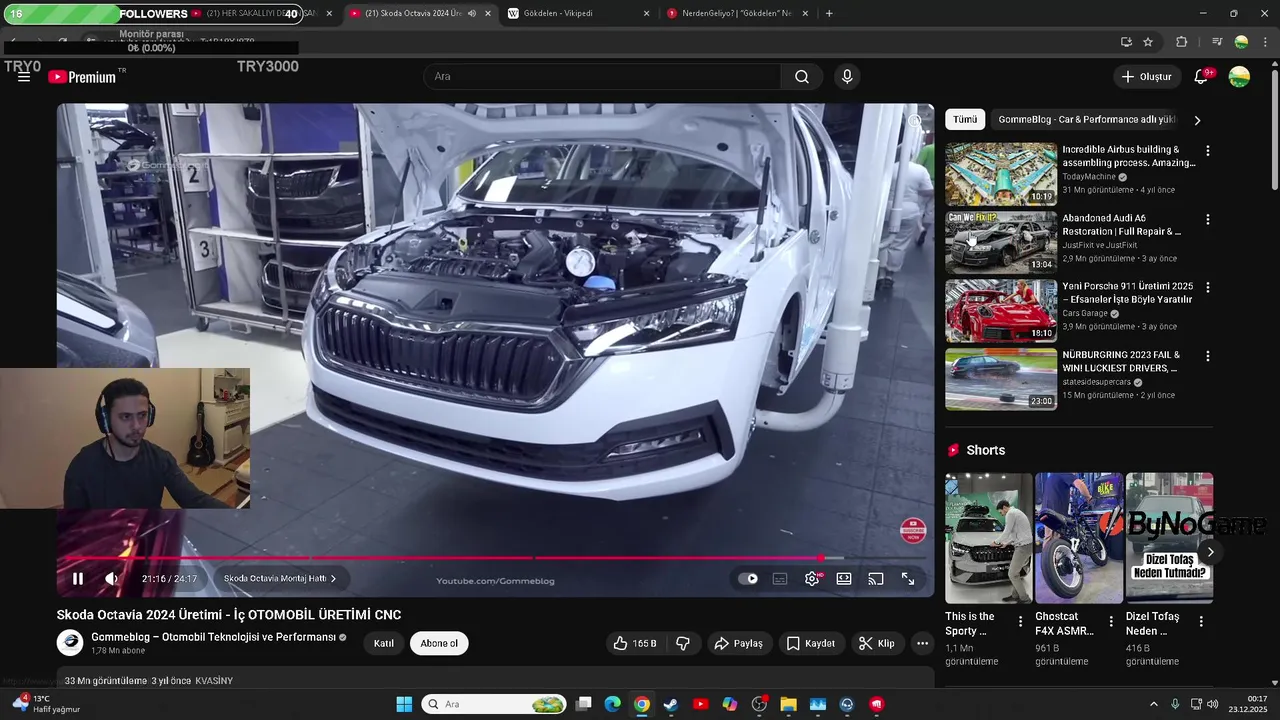1280x720 pixels.
Task: Open File Explorer from taskbar
Action: (789, 705)
